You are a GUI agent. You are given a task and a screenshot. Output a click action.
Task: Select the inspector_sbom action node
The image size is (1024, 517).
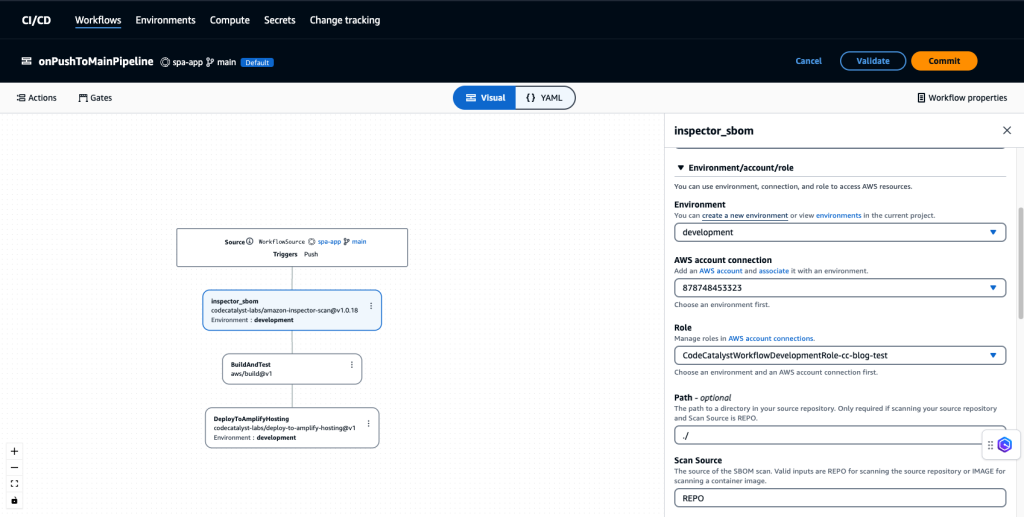[292, 310]
